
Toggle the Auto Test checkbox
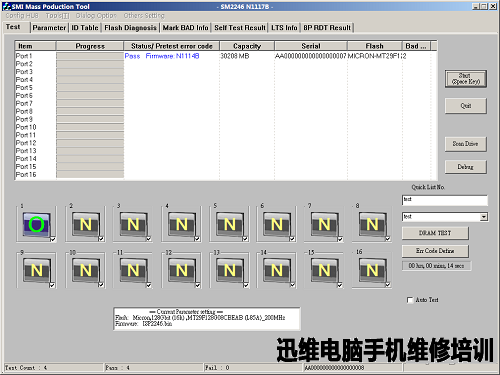(410, 300)
